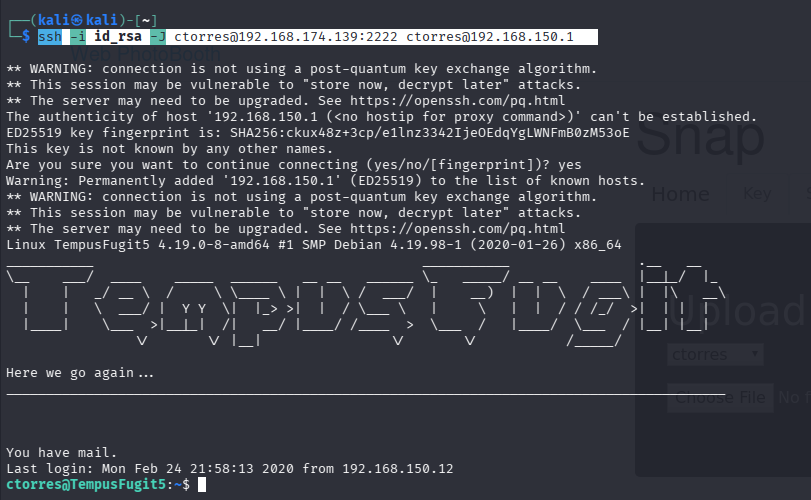Click the -J jump host flag

click(x=158, y=37)
